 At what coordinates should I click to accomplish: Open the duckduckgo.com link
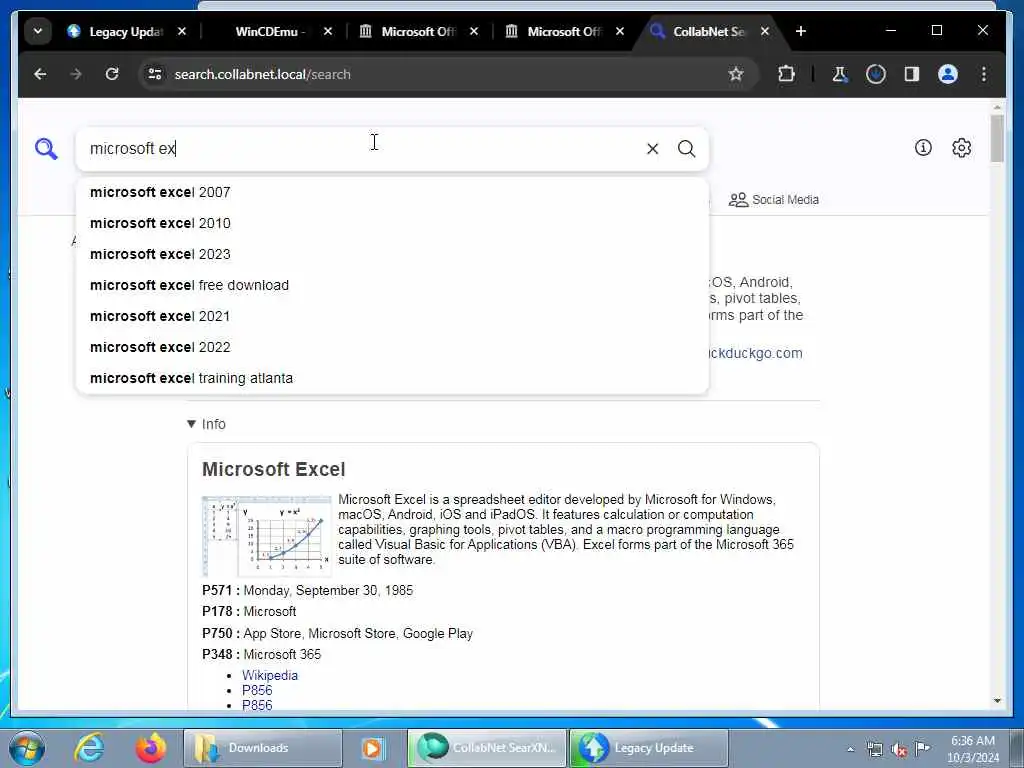click(755, 353)
